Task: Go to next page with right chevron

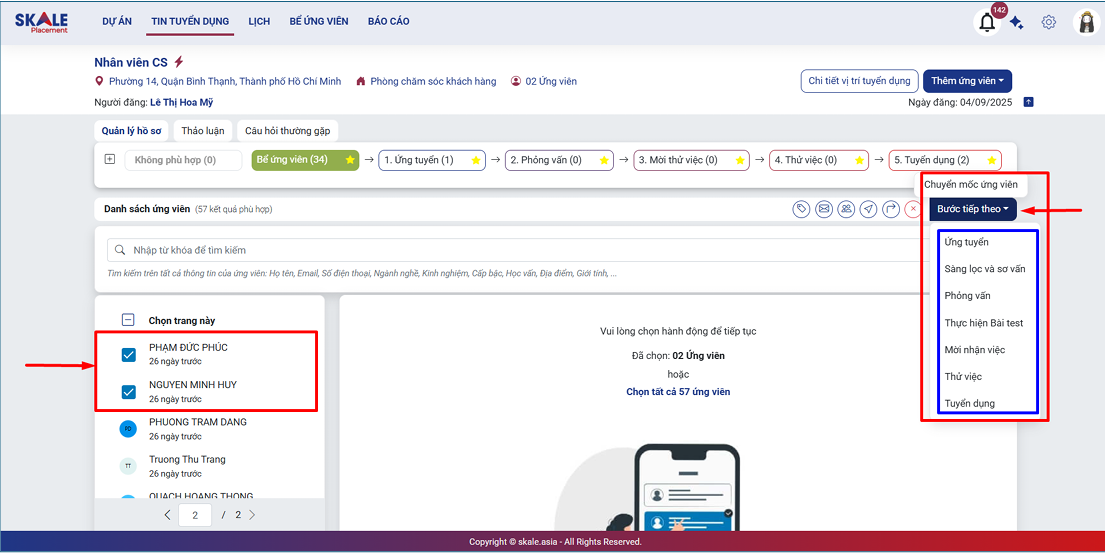Action: [252, 515]
